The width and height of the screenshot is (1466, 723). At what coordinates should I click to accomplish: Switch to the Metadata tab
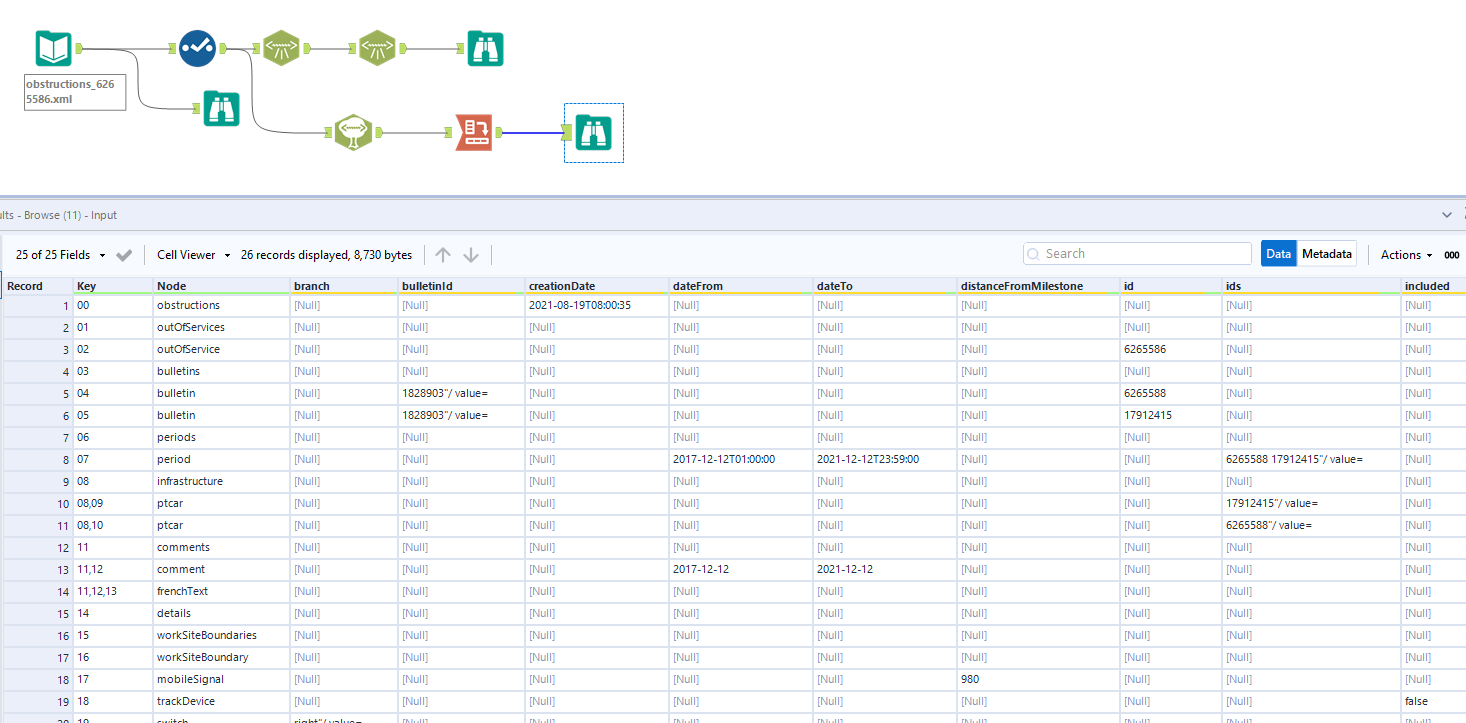1327,253
